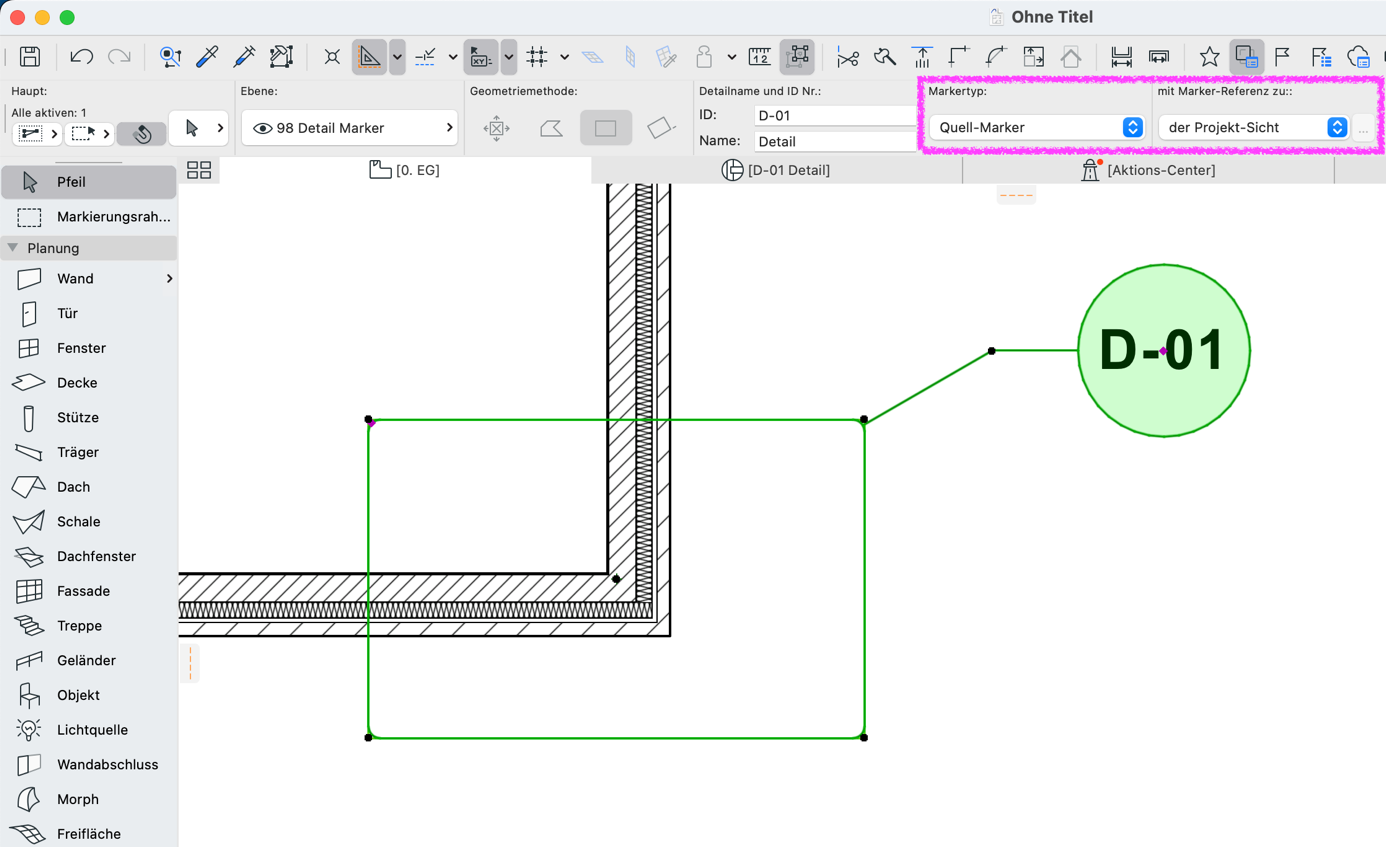Toggle the point snap X icon

pos(332,57)
